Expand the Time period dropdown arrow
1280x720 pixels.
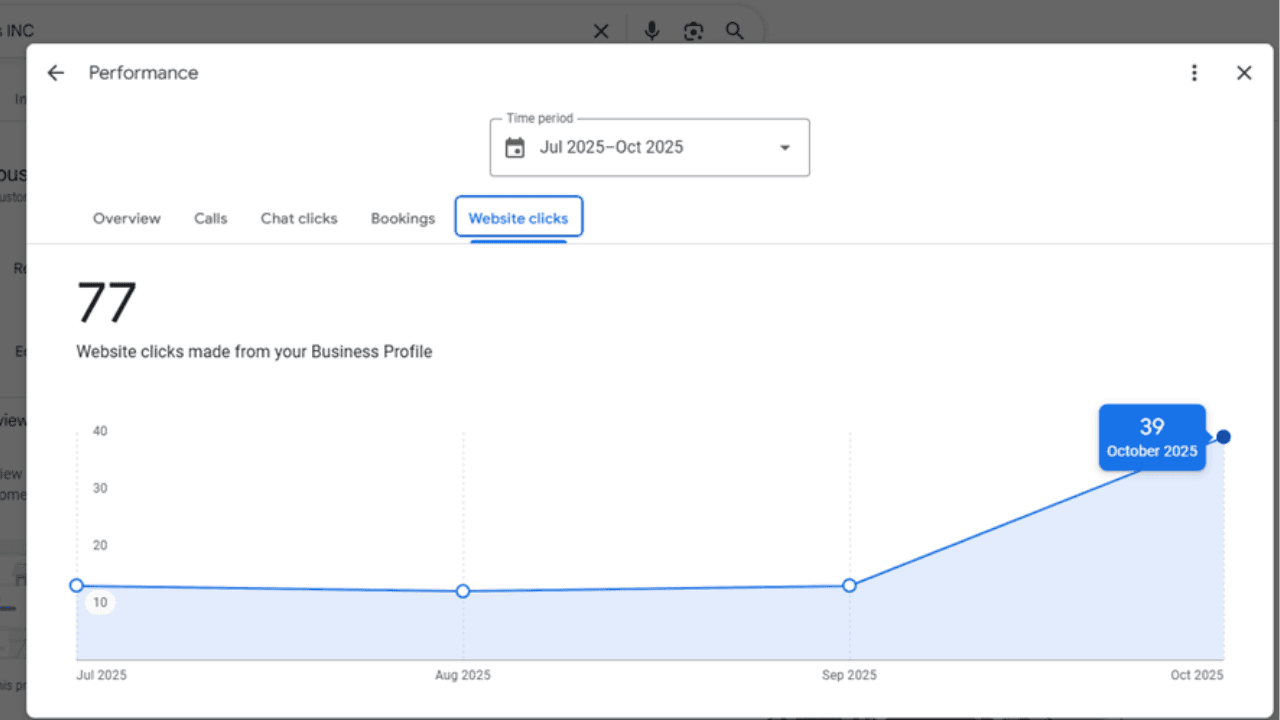[785, 147]
